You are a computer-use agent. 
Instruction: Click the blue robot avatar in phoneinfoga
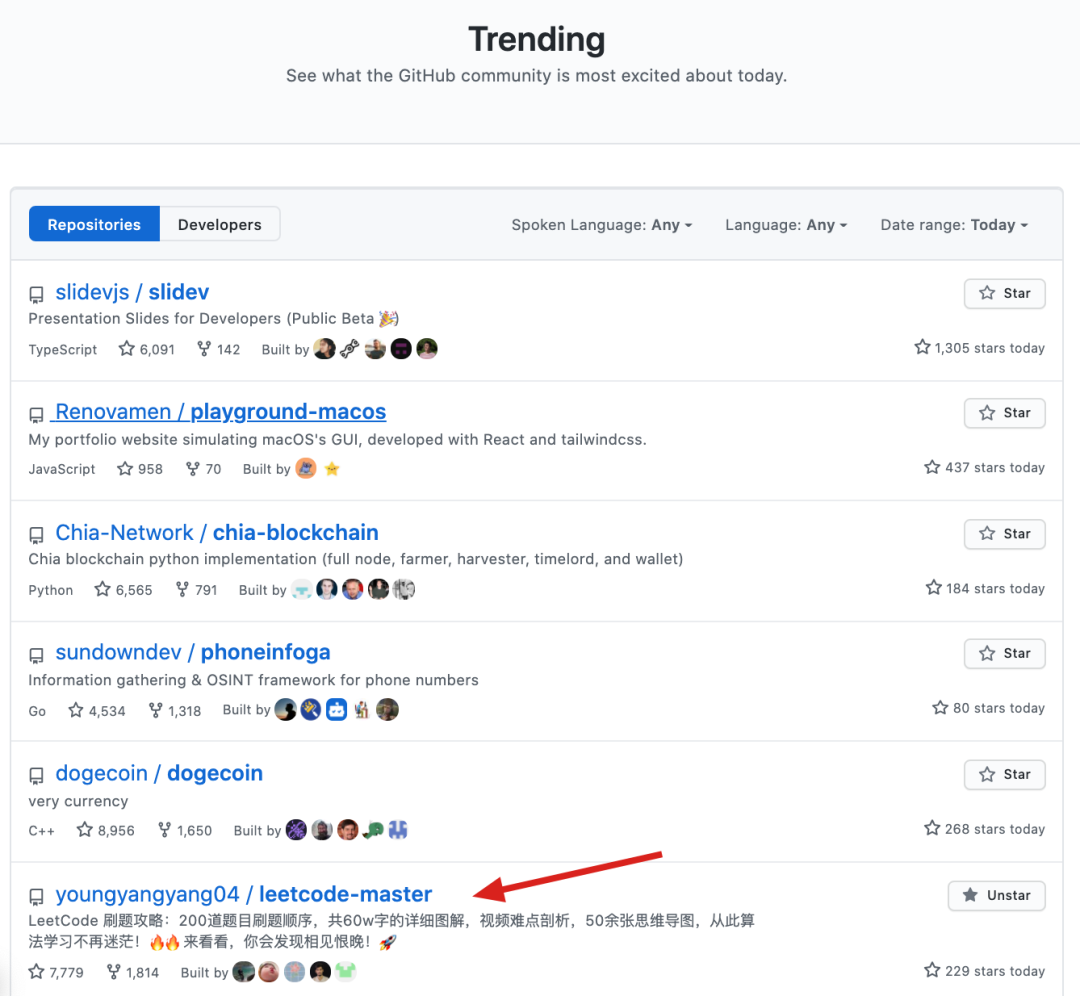pos(336,709)
